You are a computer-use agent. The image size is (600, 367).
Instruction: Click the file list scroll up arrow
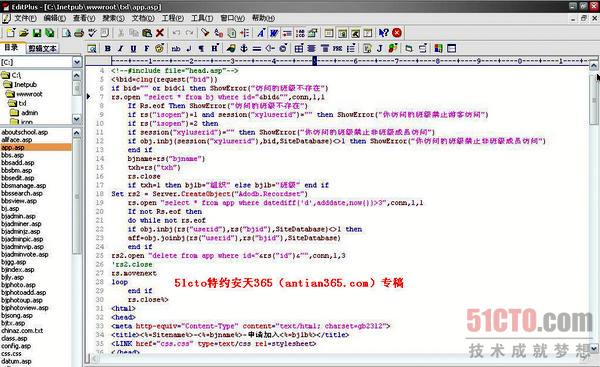point(77,133)
